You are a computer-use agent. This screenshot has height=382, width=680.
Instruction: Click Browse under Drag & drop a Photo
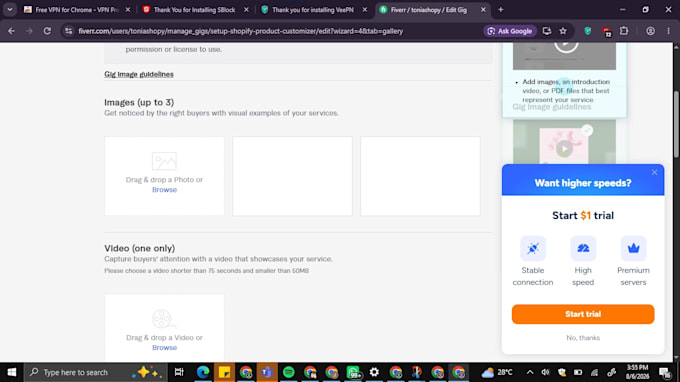click(x=164, y=189)
